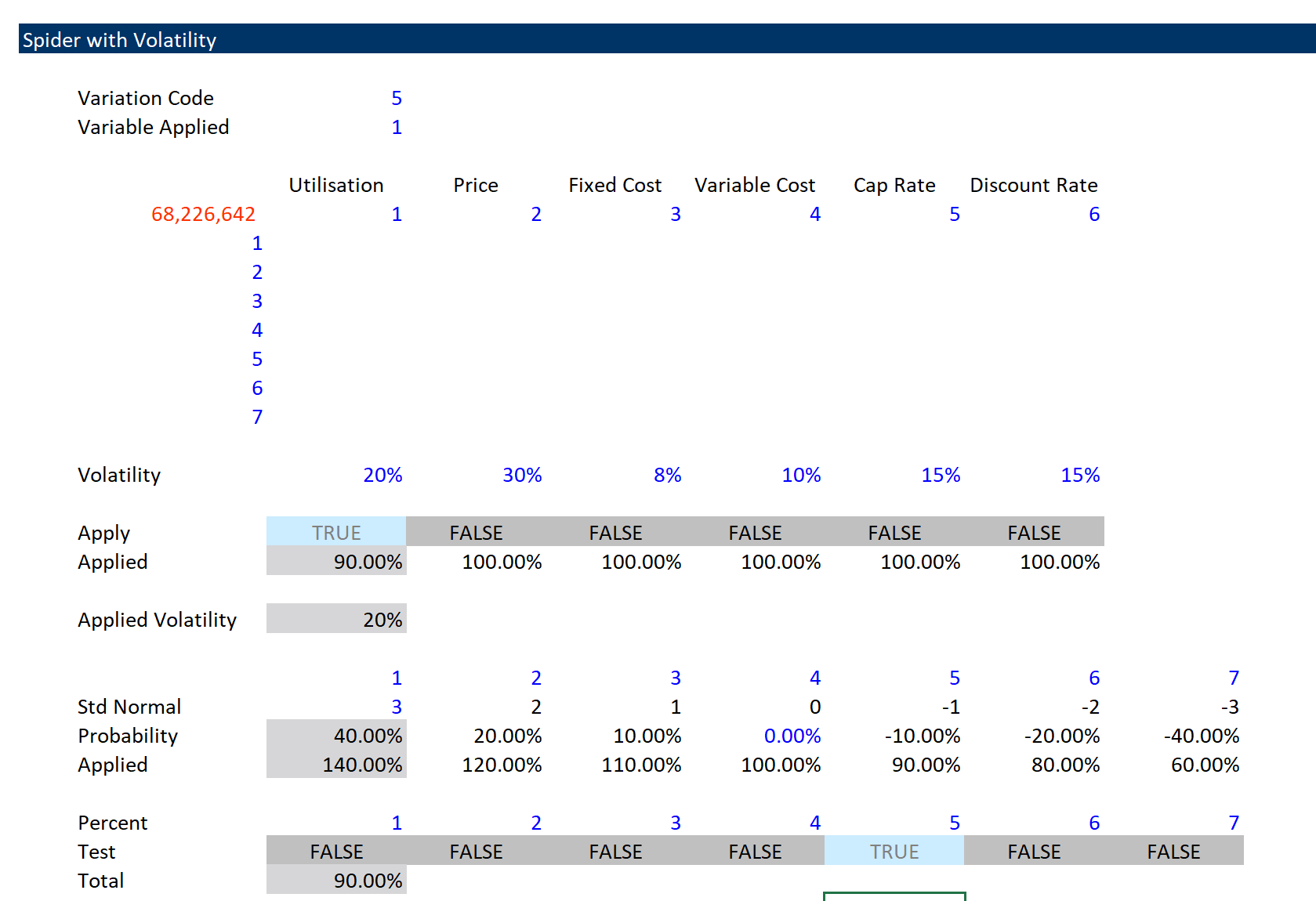Enable Apply for the Price column
The image size is (1316, 901).
(x=475, y=532)
